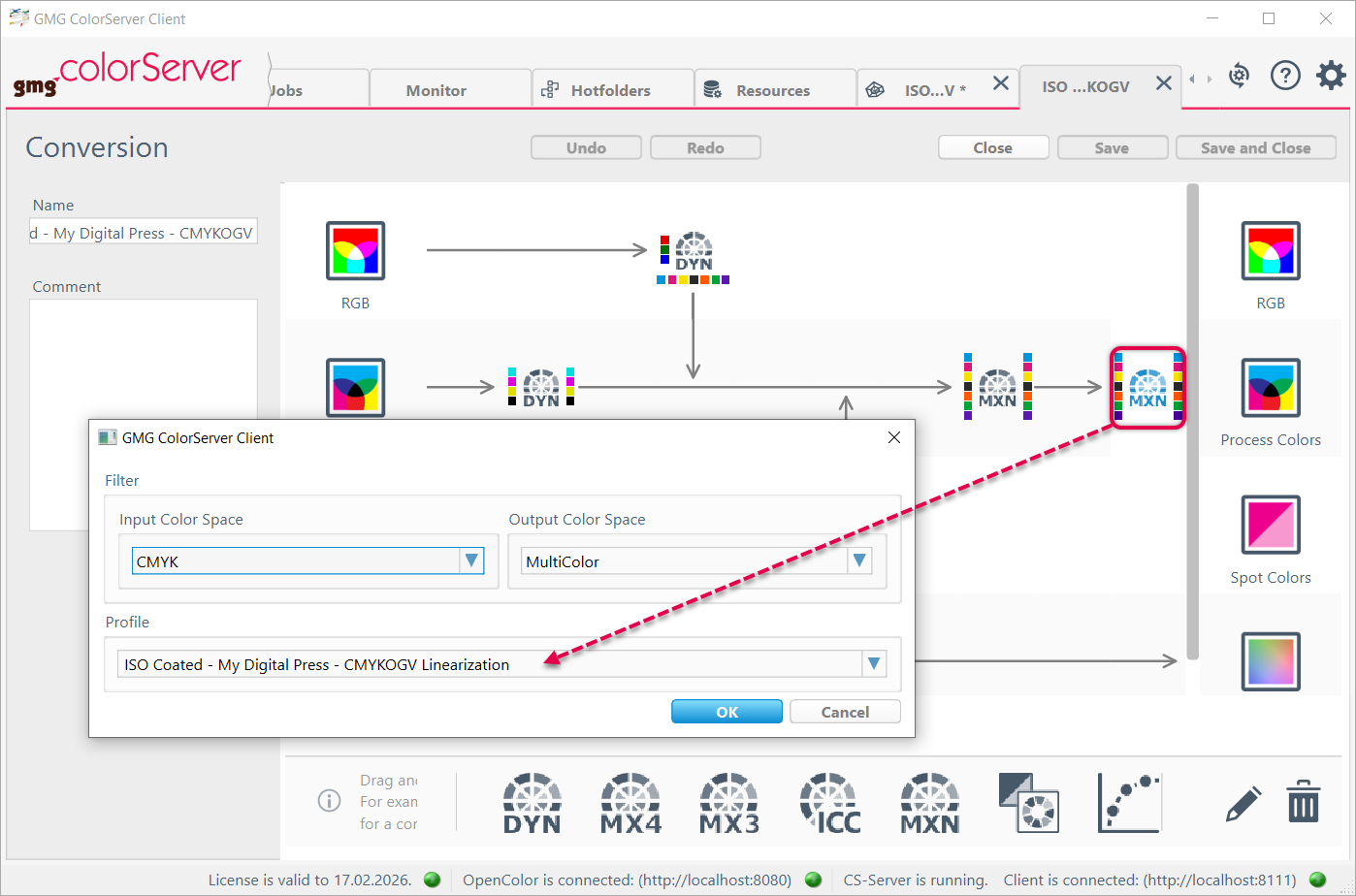
Task: Click the trash delete icon
Action: coord(1304,803)
